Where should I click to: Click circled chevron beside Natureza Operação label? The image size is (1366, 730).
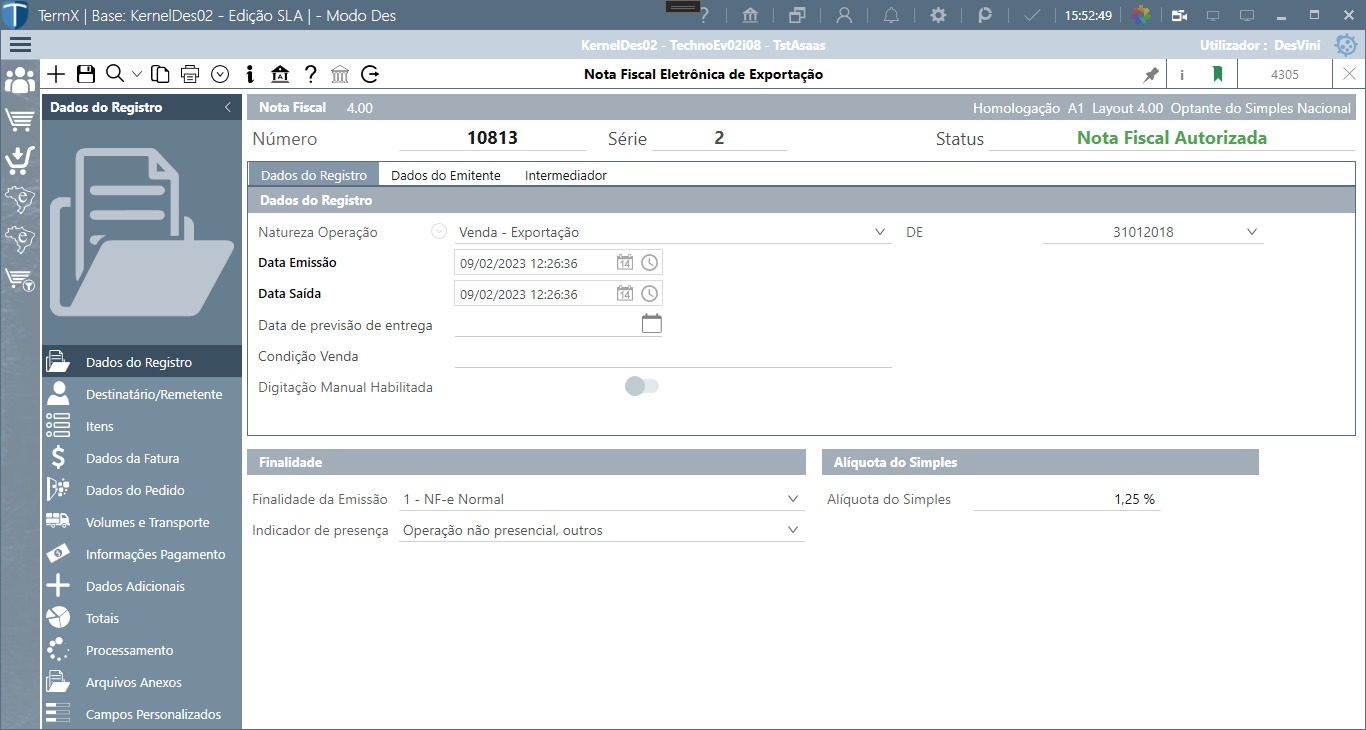coord(438,232)
